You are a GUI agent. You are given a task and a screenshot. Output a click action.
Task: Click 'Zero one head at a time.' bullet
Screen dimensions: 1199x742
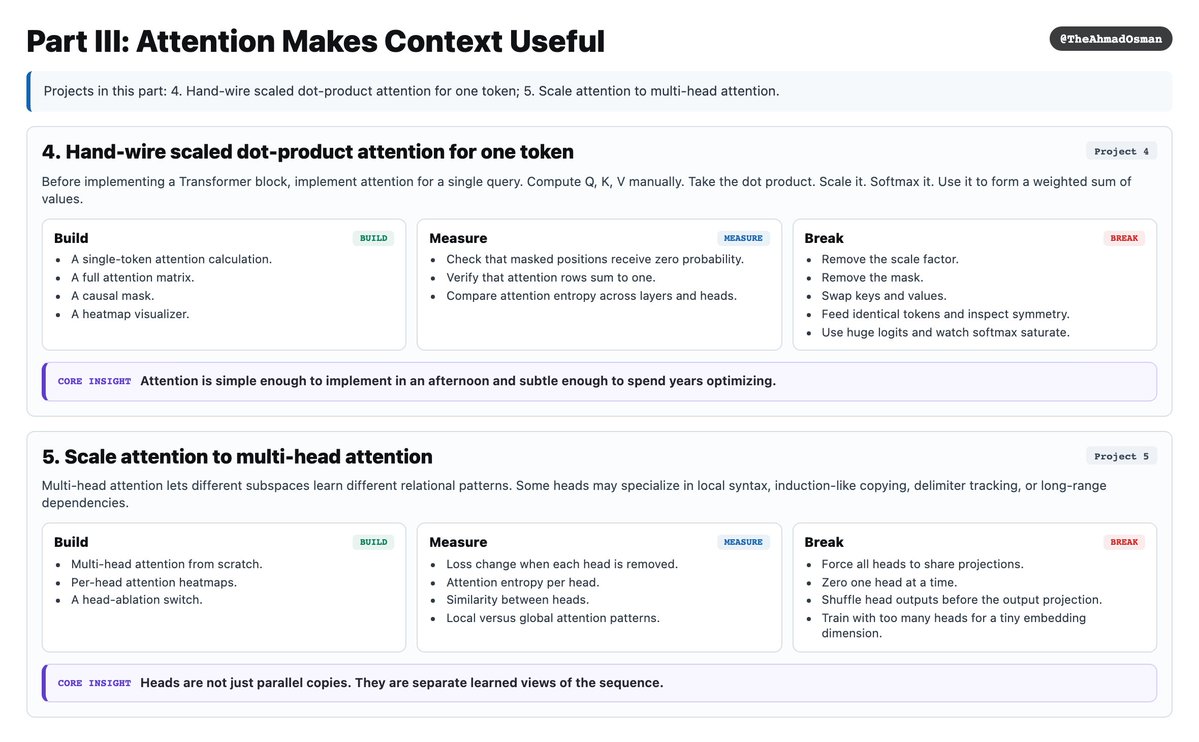[889, 582]
